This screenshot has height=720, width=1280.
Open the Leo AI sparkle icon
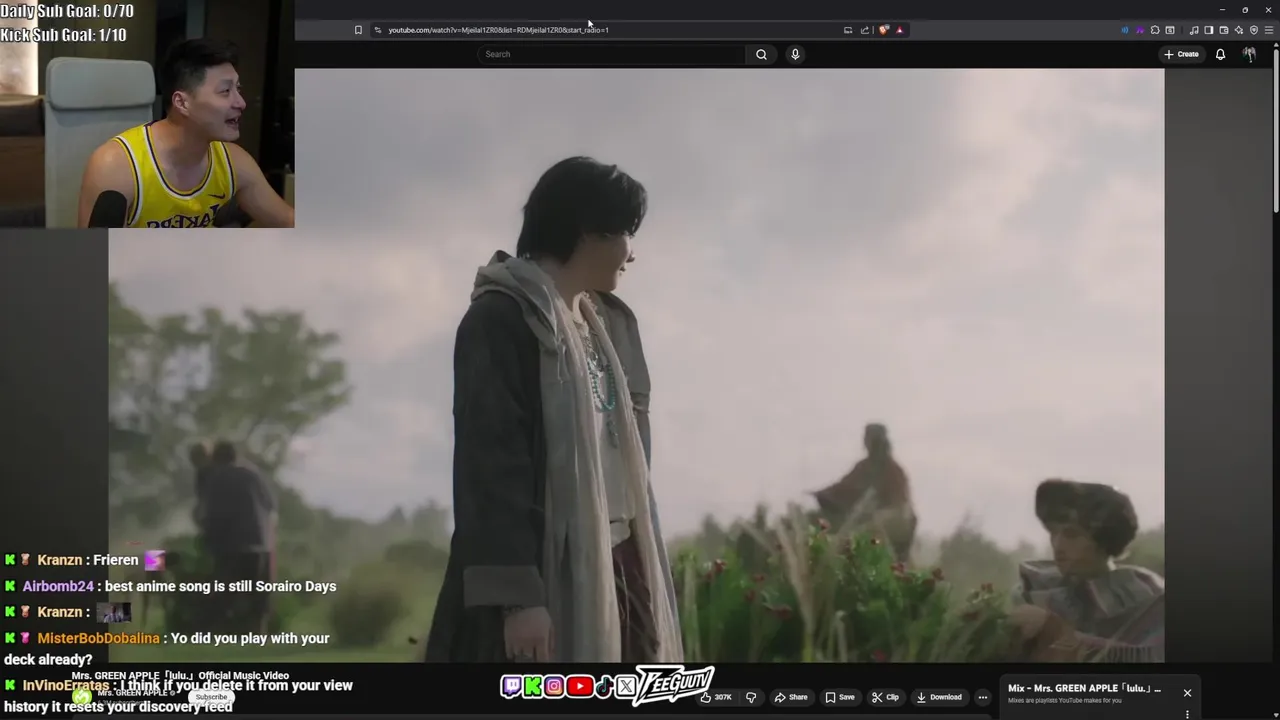point(1239,30)
